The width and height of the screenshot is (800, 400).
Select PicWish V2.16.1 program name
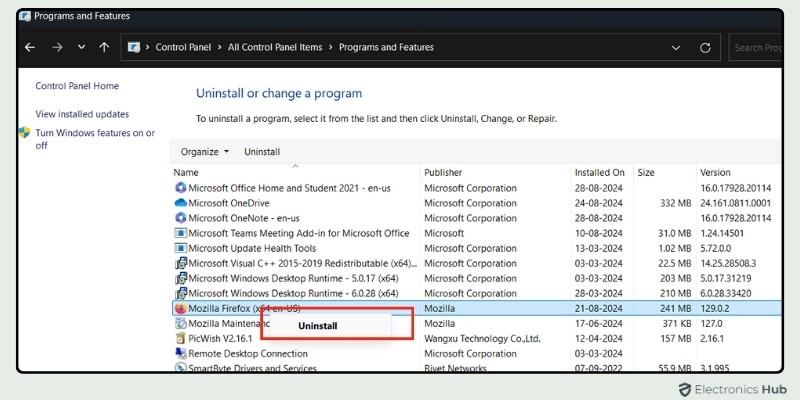(220, 338)
